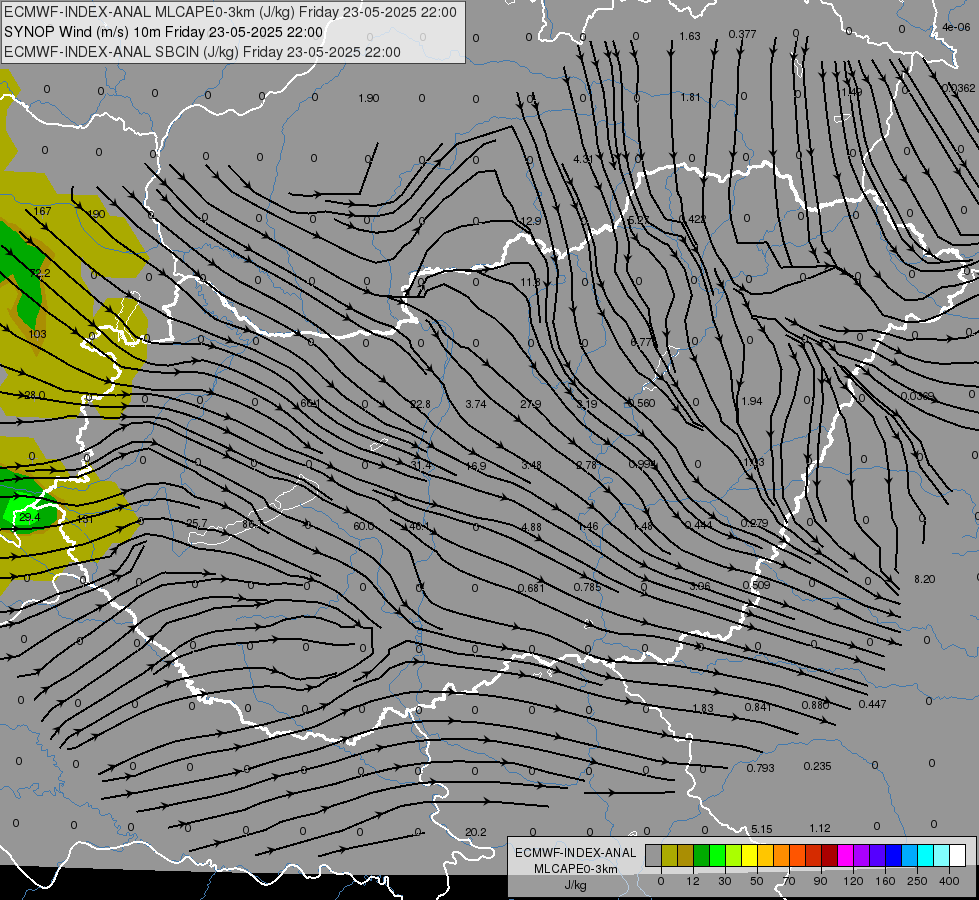
Task: Click the map value 0.880
Action: click(815, 705)
